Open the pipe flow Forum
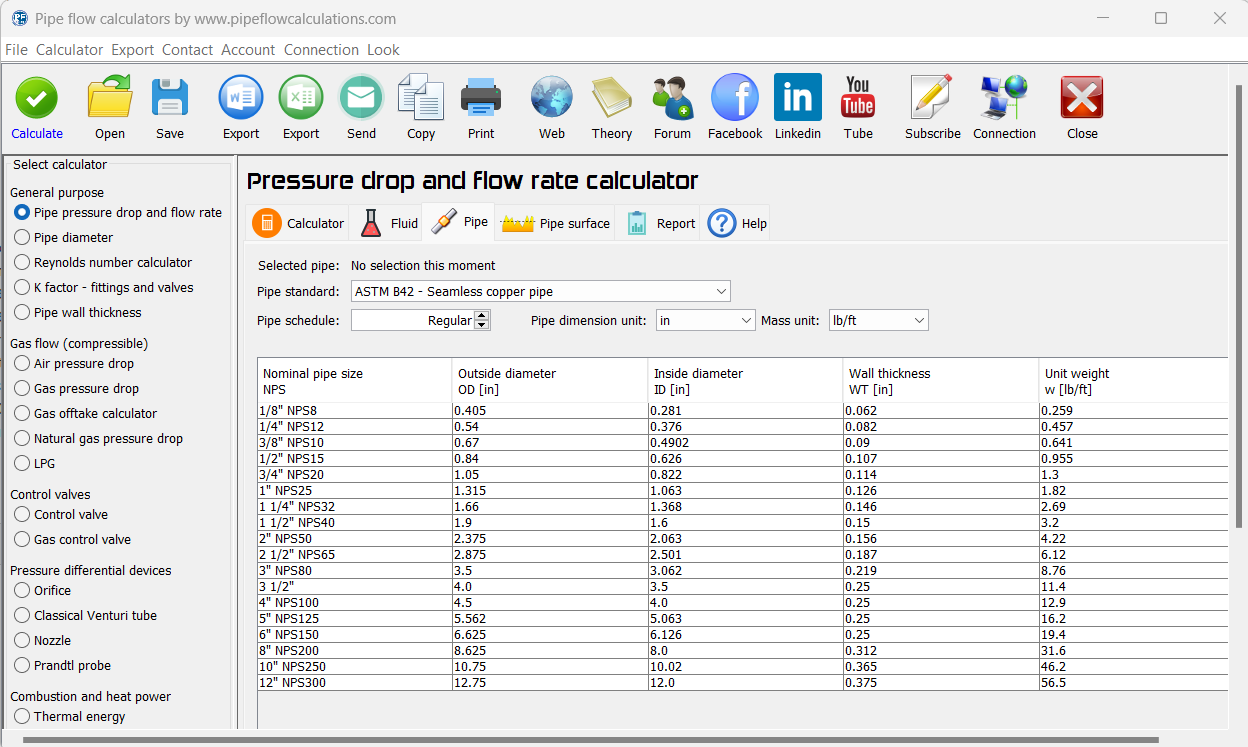1248x747 pixels. point(672,107)
